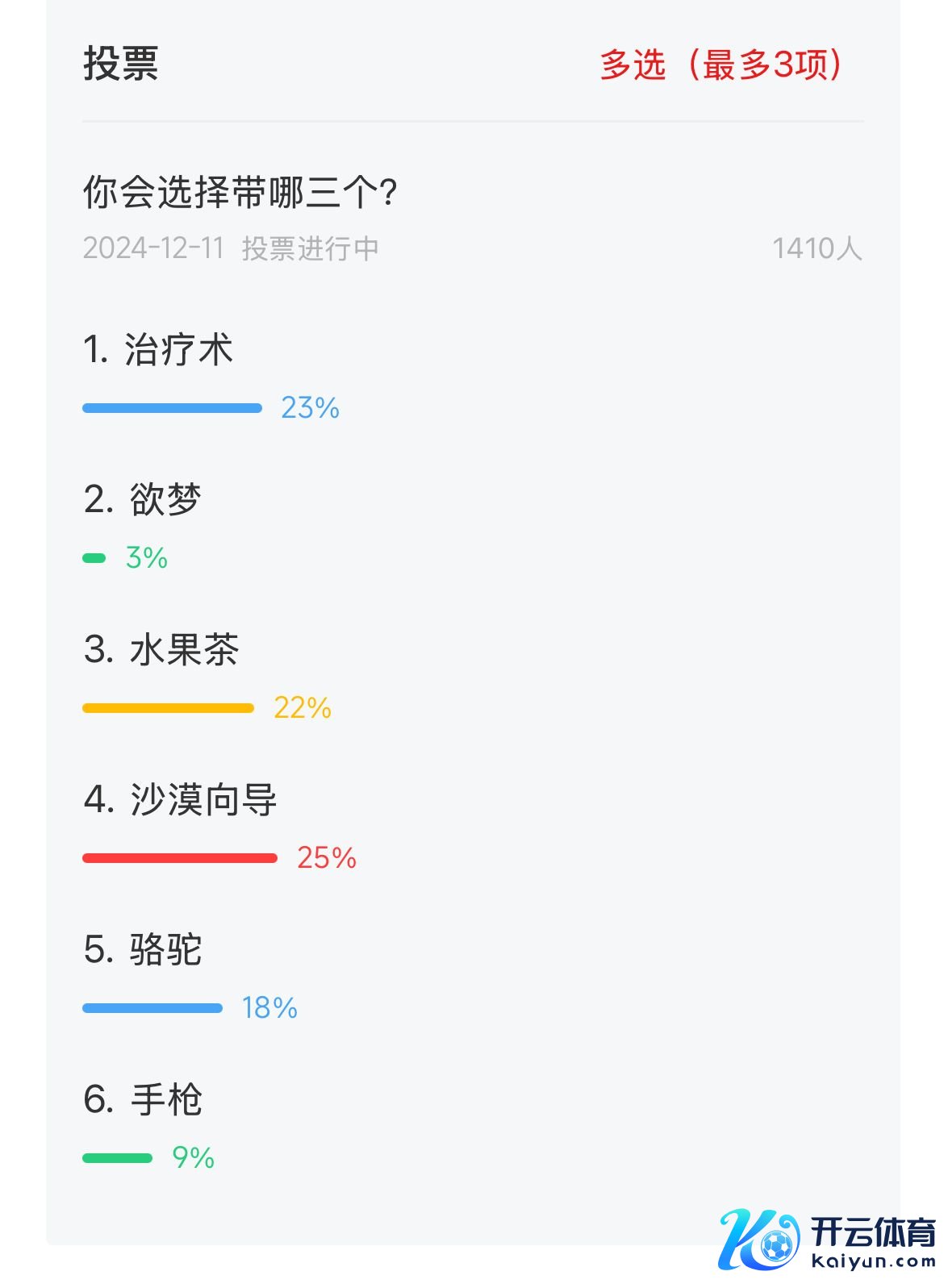Click the small green 3% bar
This screenshot has width=948, height=1288.
tap(94, 558)
